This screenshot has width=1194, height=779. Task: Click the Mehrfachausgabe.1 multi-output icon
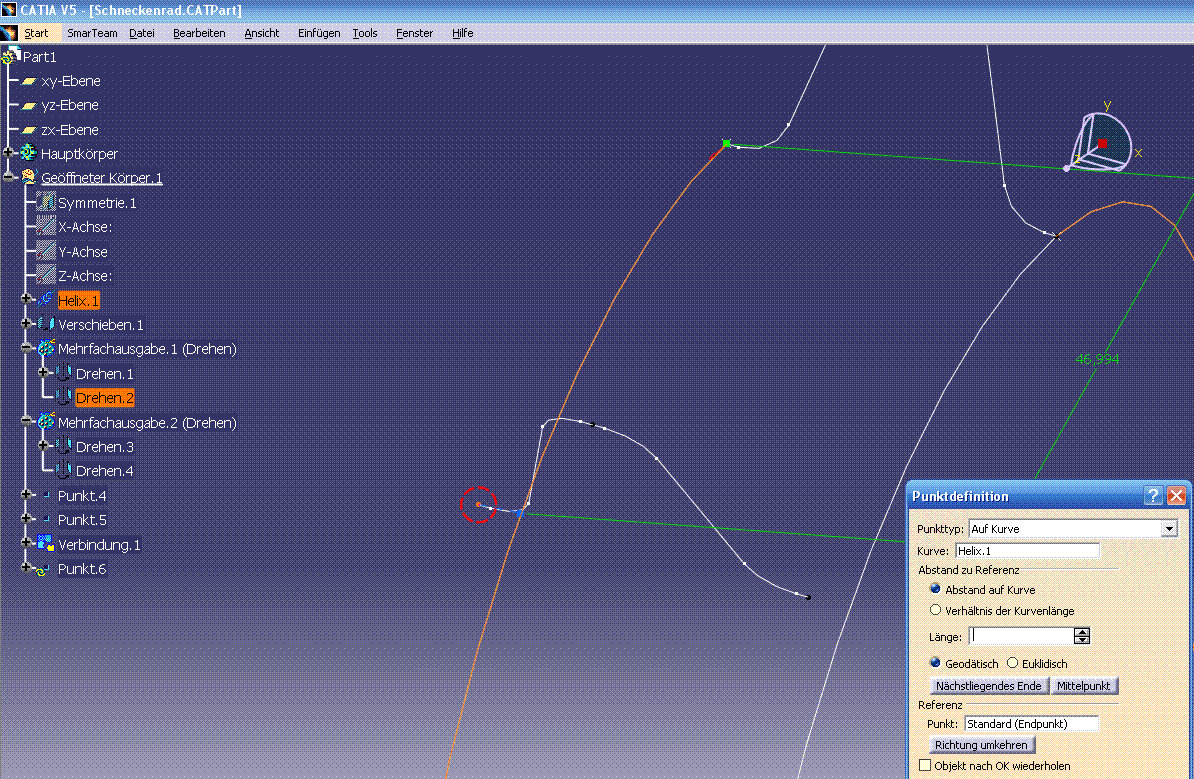tap(46, 349)
